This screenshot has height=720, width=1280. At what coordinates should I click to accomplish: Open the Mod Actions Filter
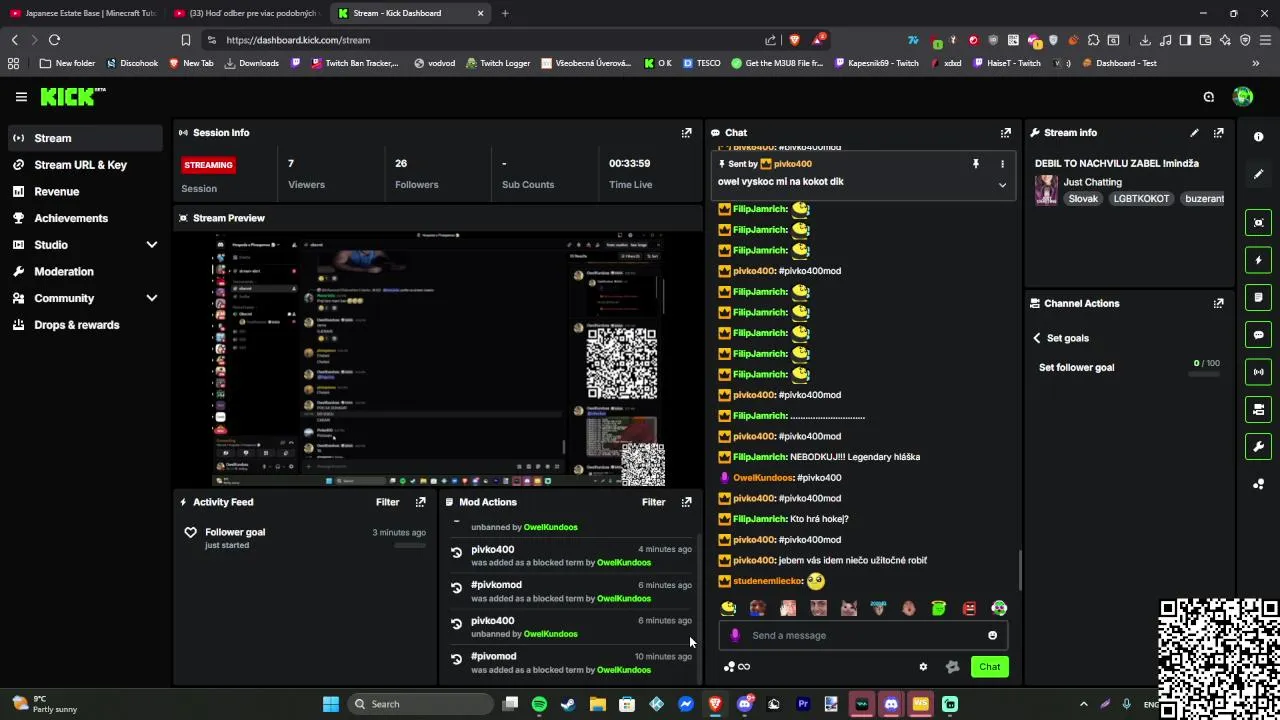coord(653,502)
